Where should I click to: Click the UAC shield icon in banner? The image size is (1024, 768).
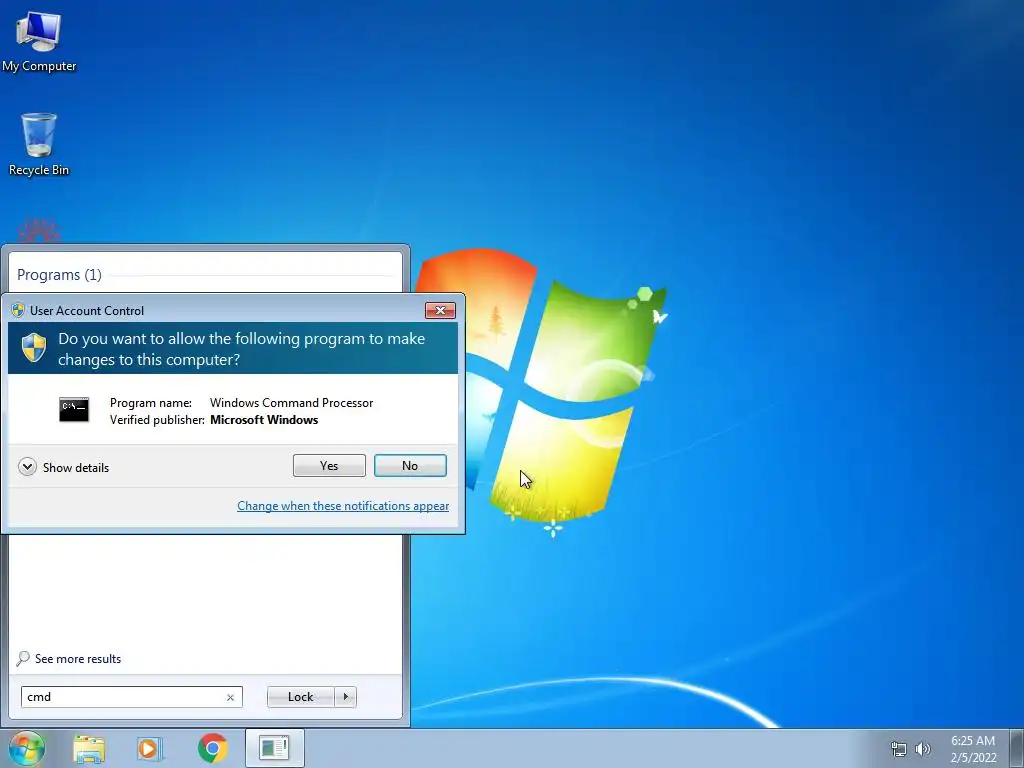[x=34, y=347]
